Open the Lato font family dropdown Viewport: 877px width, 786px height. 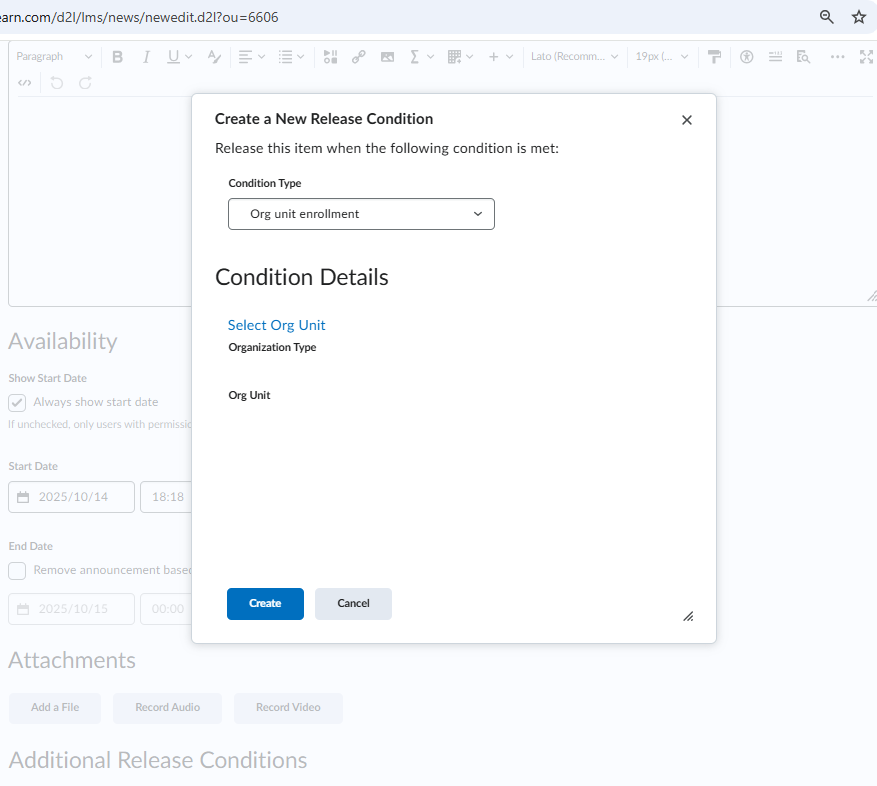[x=574, y=57]
